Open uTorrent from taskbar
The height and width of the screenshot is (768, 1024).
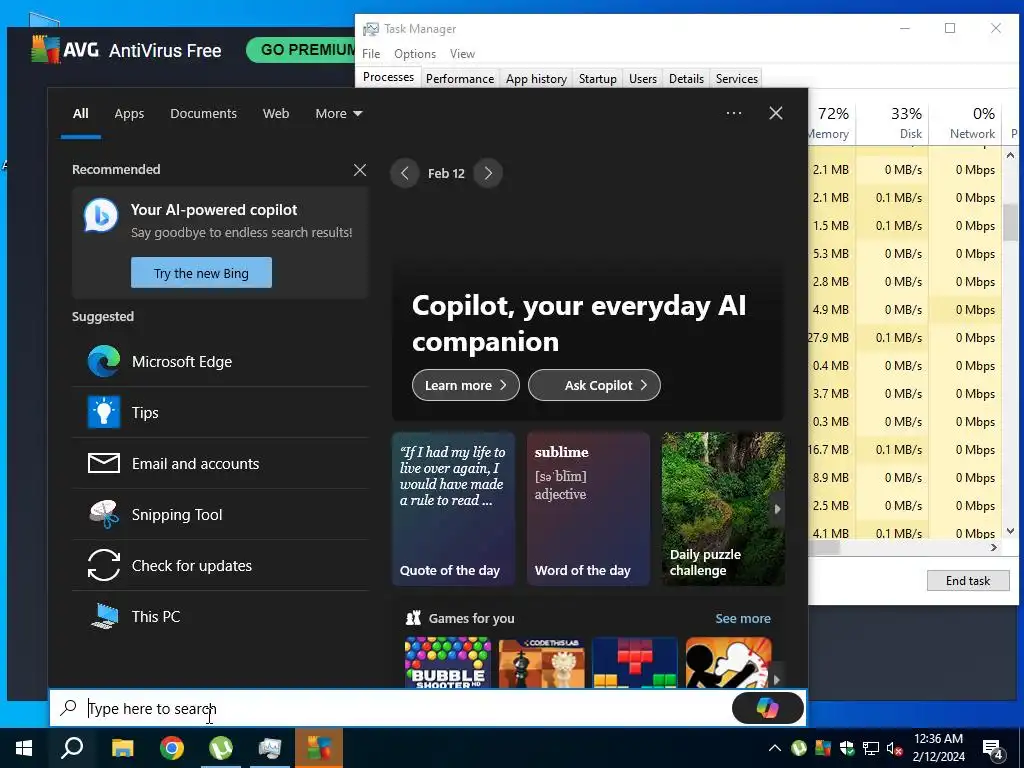point(221,748)
